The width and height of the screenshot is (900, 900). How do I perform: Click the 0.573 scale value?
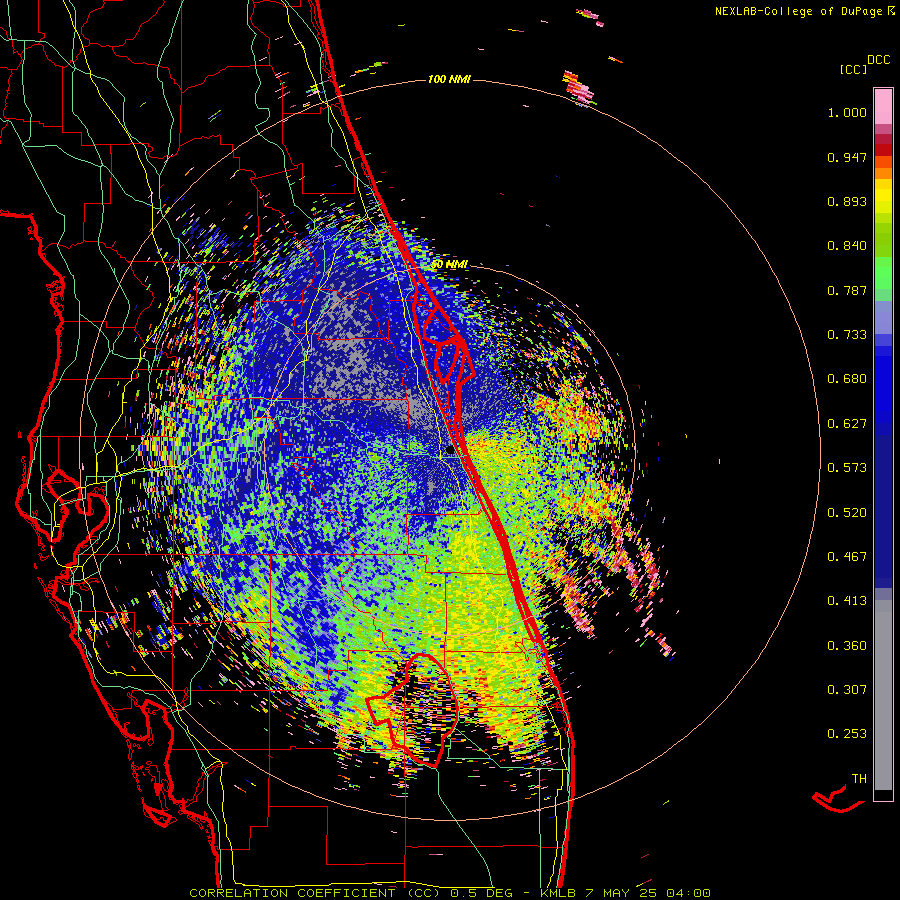point(847,468)
